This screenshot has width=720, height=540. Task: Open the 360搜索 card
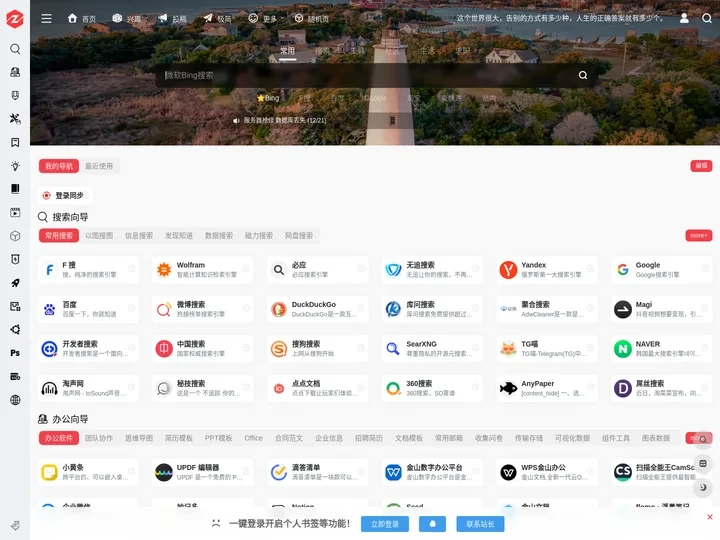[x=432, y=388]
